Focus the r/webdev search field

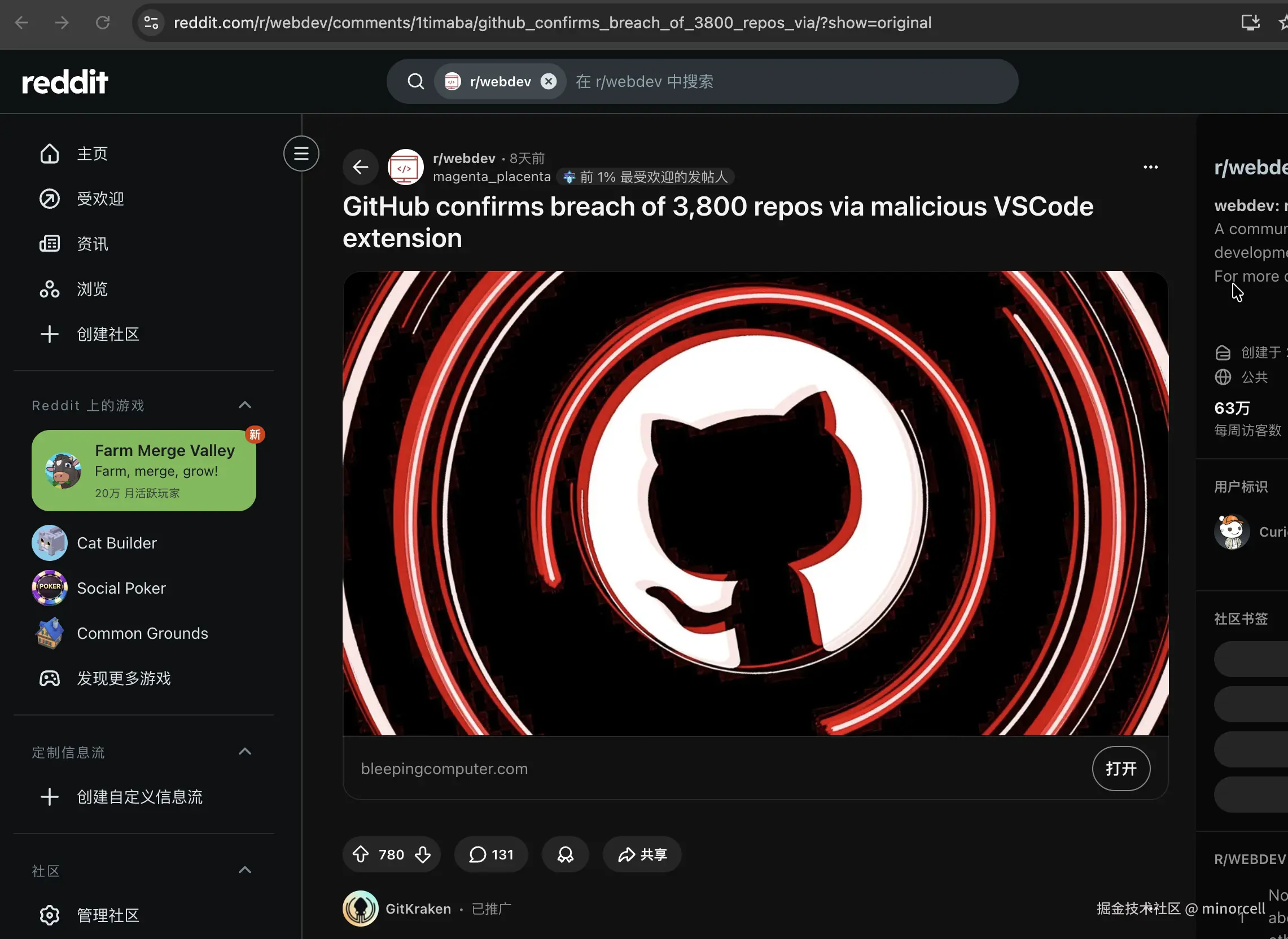[x=790, y=81]
